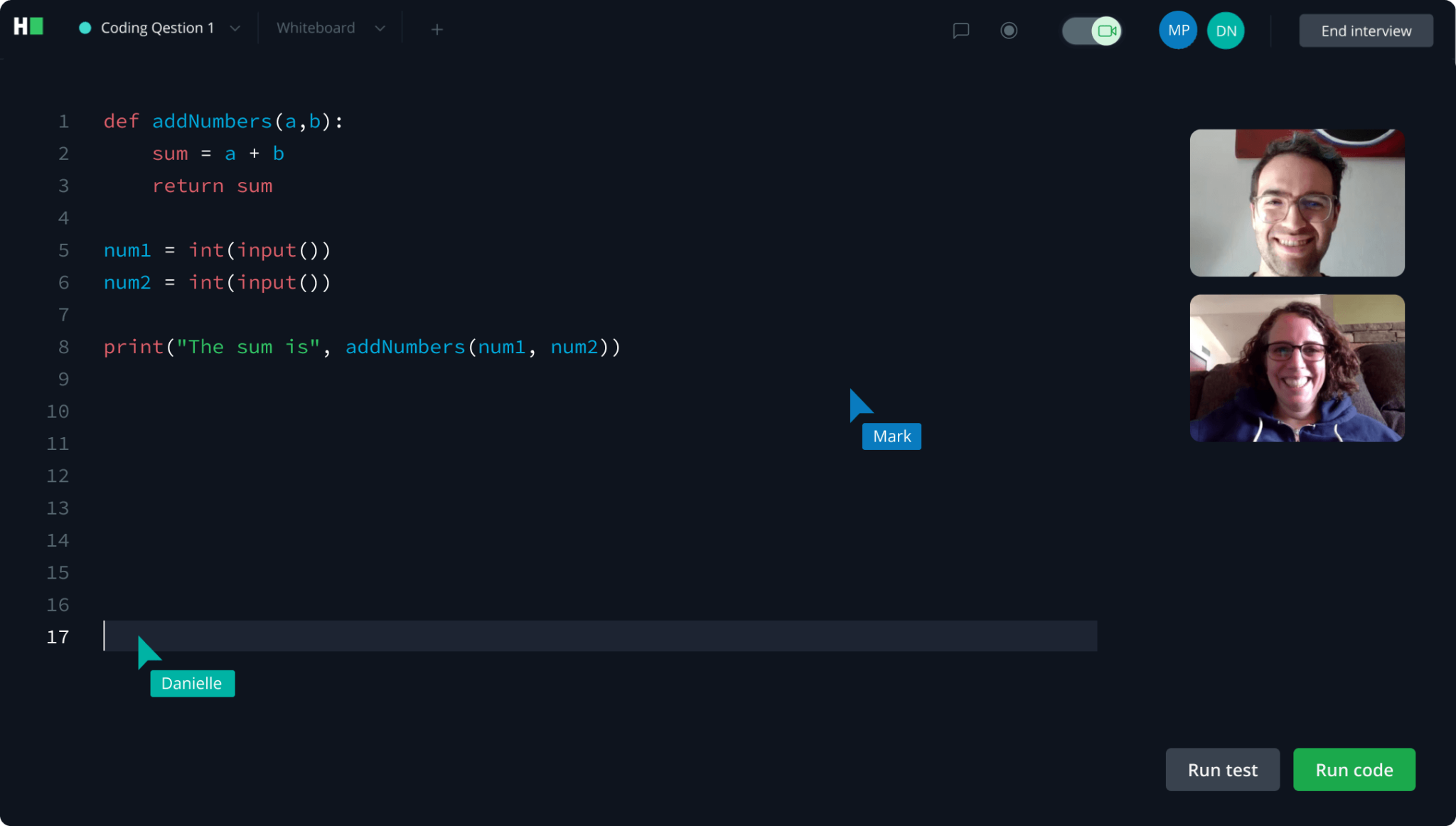Click the plus icon to add a new tab

coord(437,29)
